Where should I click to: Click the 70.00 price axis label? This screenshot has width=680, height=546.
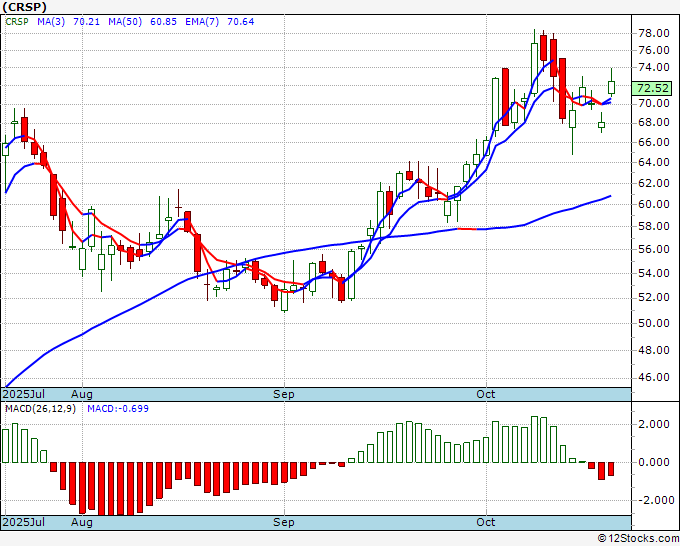[x=654, y=103]
